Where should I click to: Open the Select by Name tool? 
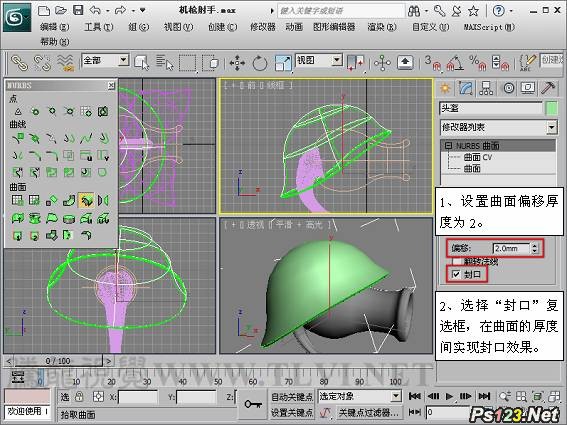click(x=165, y=63)
